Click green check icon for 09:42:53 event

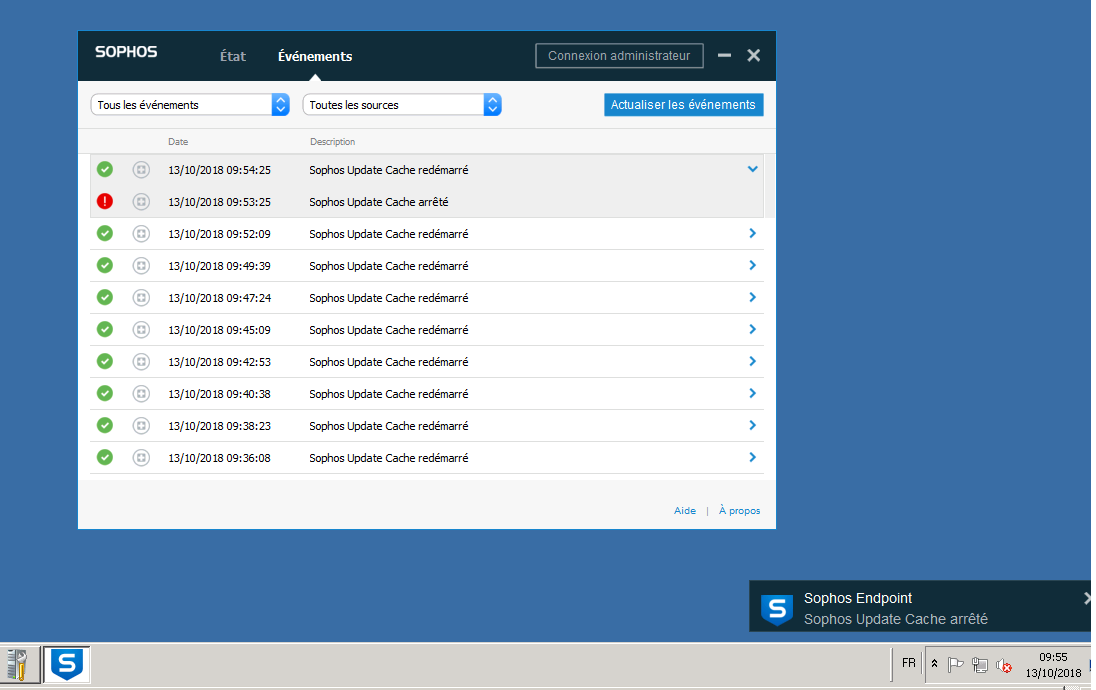105,361
